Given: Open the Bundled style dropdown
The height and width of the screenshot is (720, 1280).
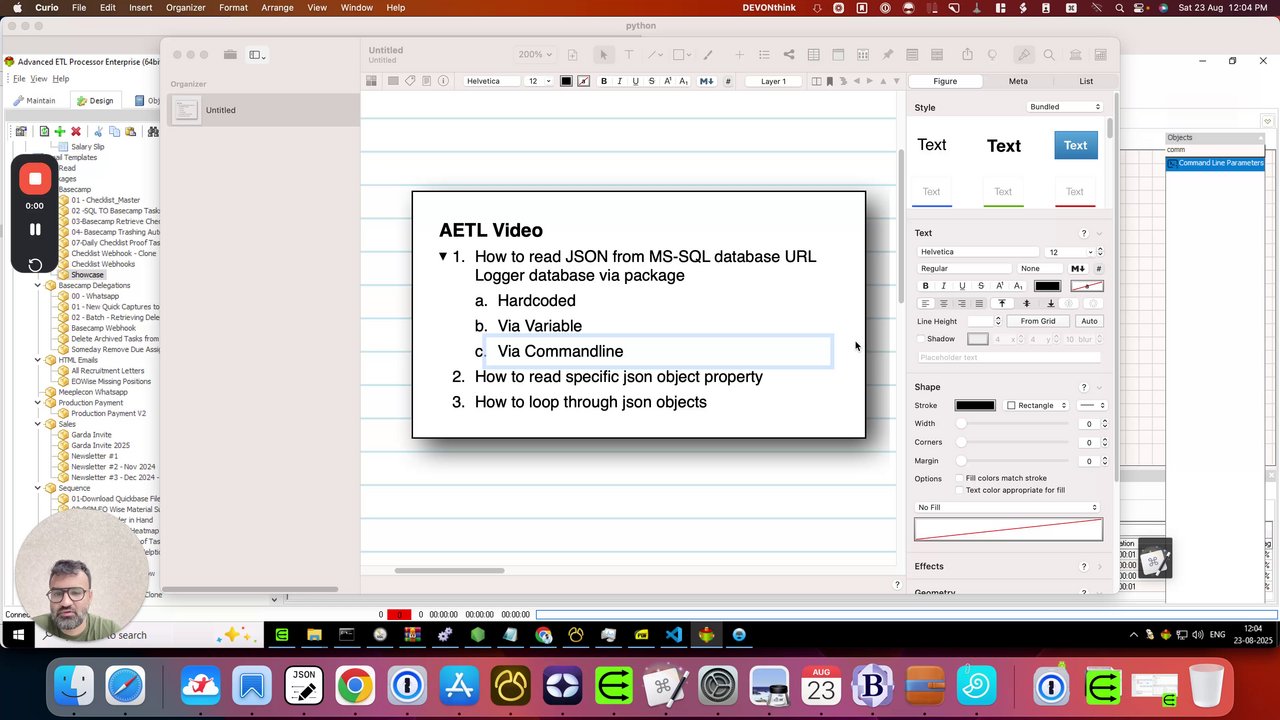Looking at the screenshot, I should tap(1065, 107).
